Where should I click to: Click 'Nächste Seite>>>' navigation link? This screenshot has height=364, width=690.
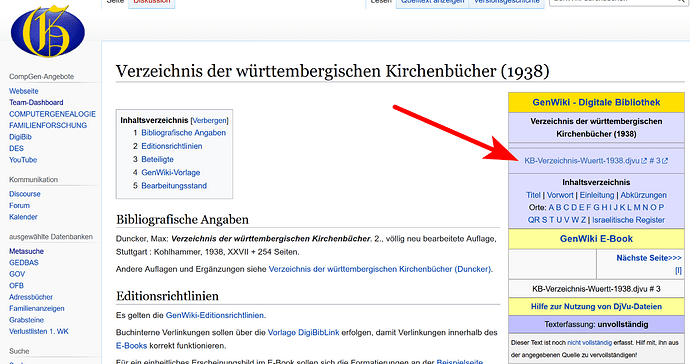click(x=649, y=258)
